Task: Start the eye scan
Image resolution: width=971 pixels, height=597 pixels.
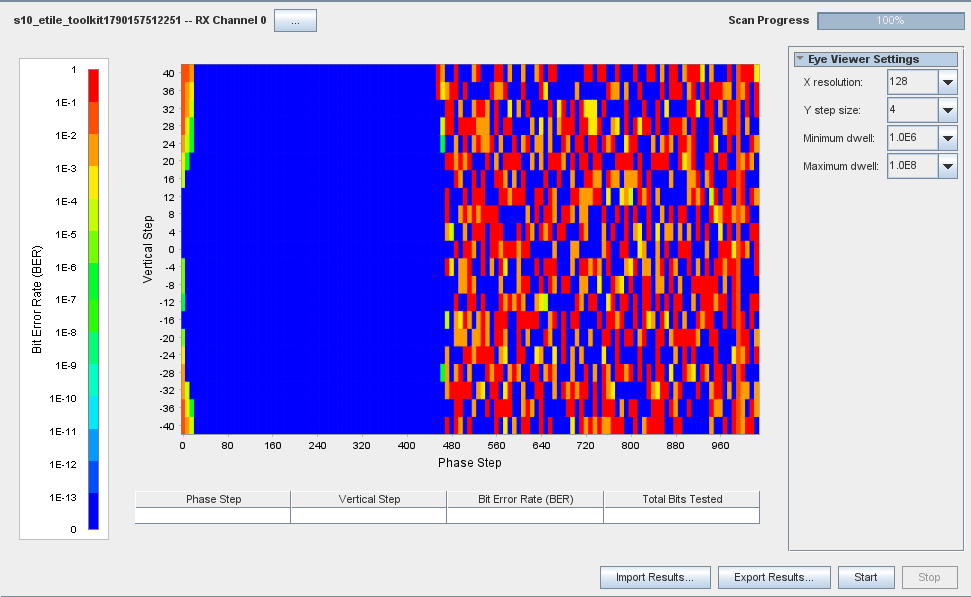Action: pyautogui.click(x=866, y=577)
